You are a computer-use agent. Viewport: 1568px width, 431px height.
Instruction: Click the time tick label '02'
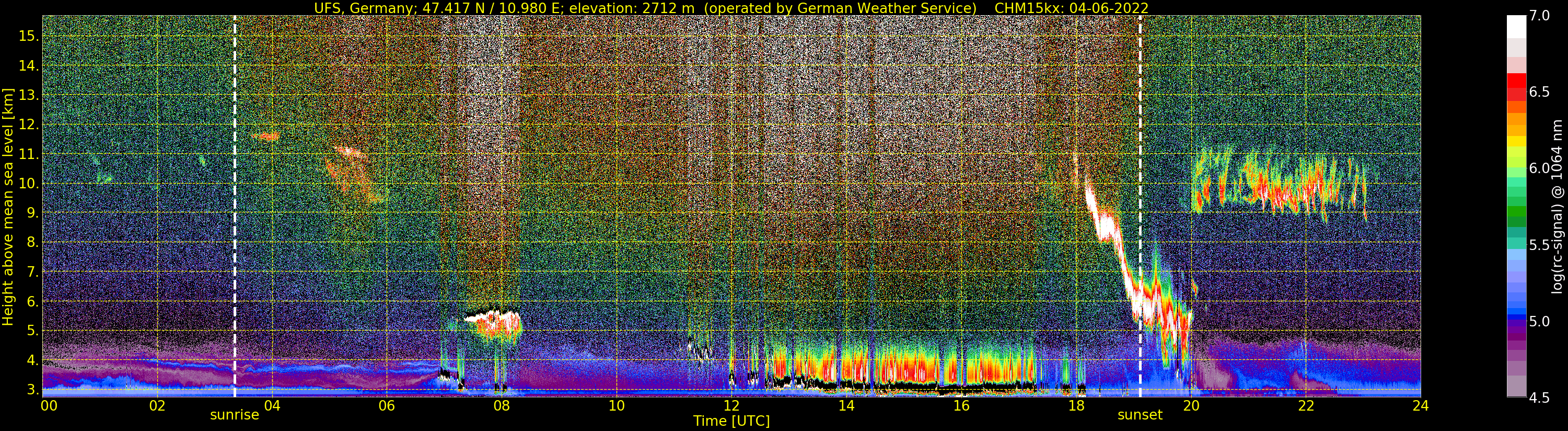tap(157, 405)
